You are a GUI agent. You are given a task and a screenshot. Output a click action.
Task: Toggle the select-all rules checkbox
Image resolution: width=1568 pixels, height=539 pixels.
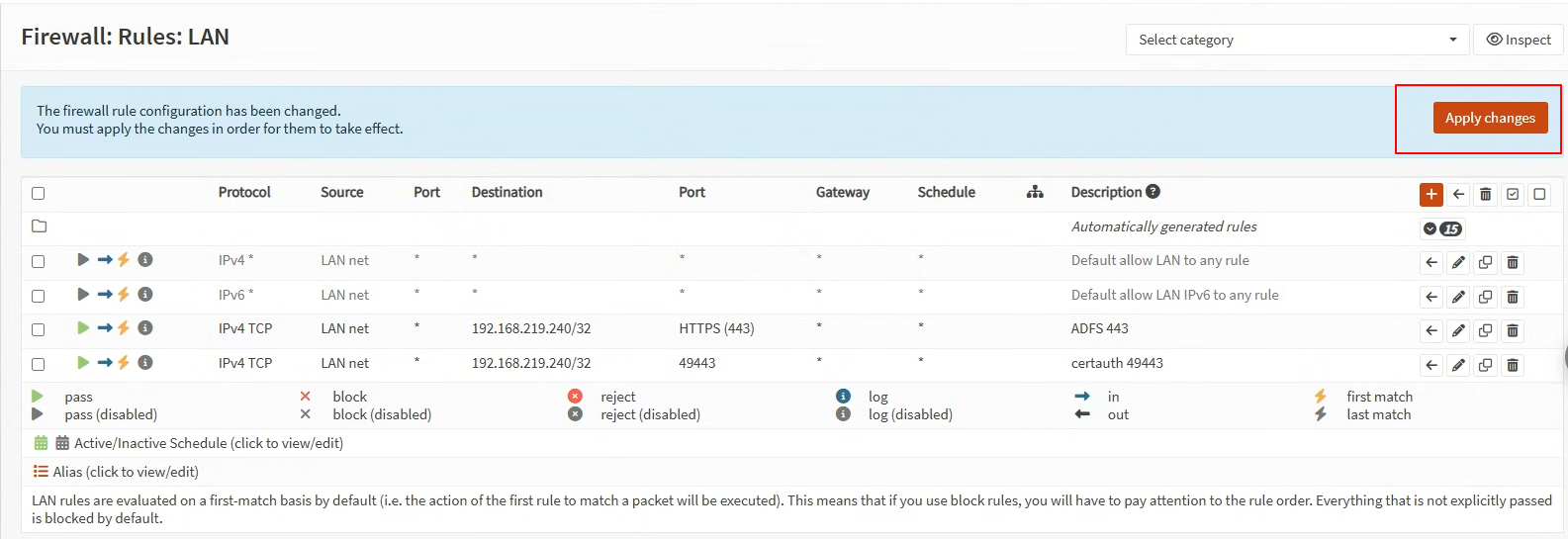tap(39, 194)
